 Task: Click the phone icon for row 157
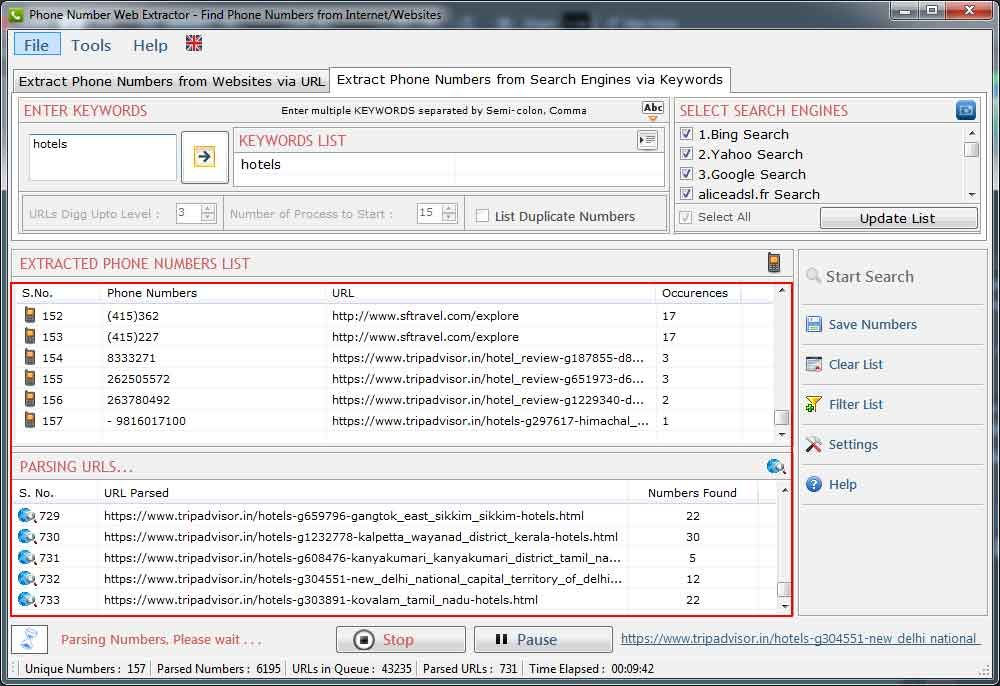[x=30, y=420]
